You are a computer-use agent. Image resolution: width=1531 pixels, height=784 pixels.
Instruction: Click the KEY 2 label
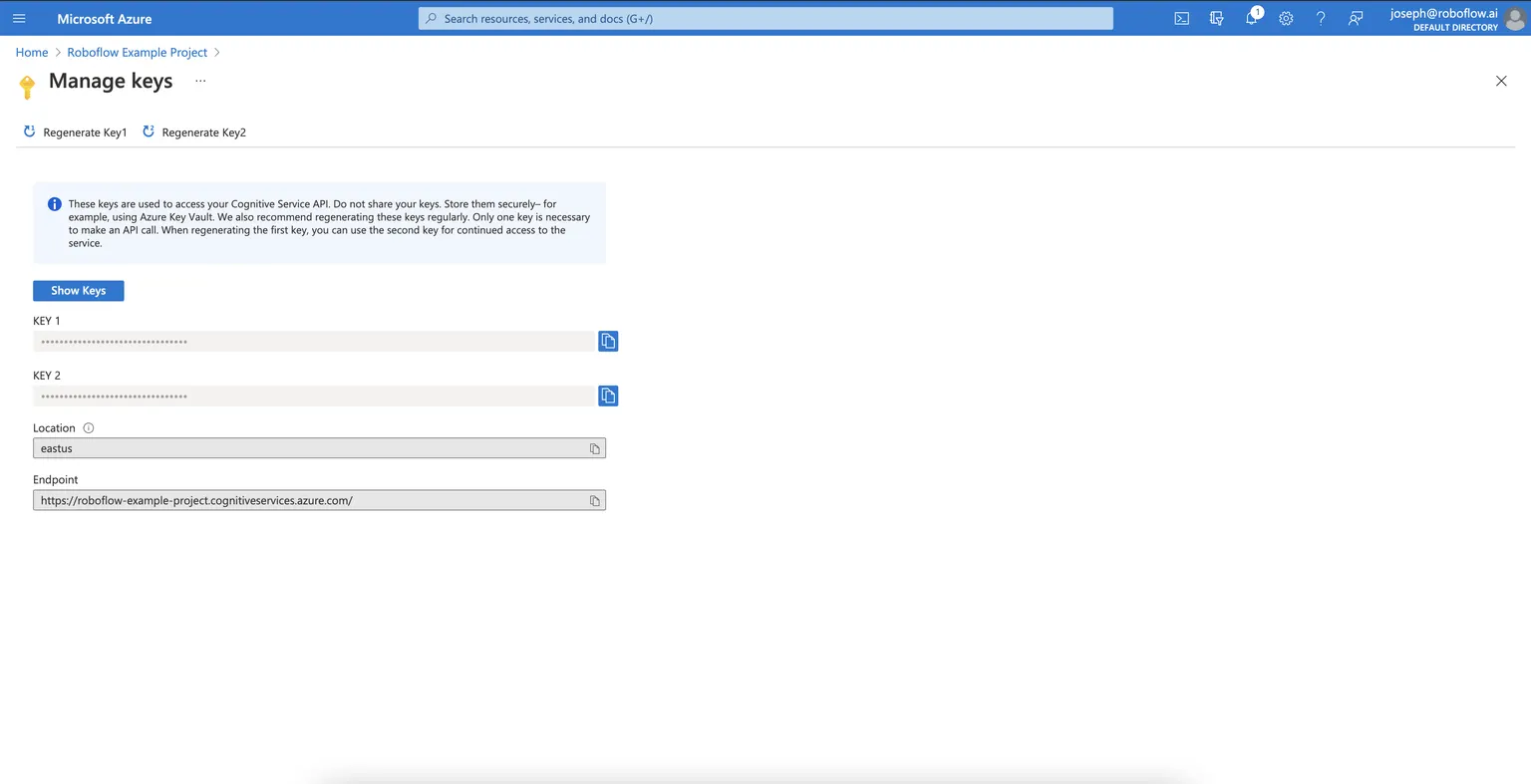(x=47, y=376)
